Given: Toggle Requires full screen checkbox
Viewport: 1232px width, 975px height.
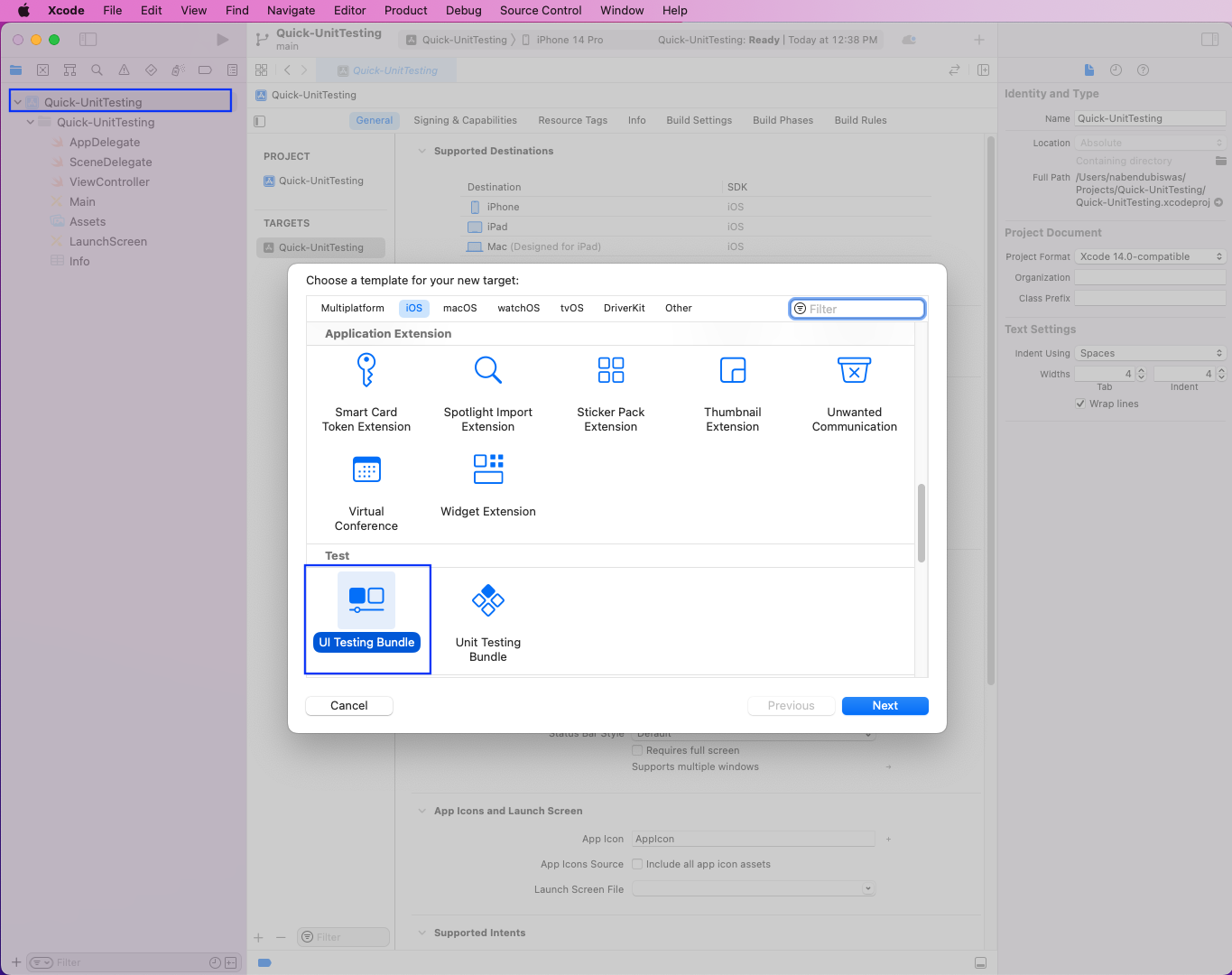Looking at the screenshot, I should point(637,750).
